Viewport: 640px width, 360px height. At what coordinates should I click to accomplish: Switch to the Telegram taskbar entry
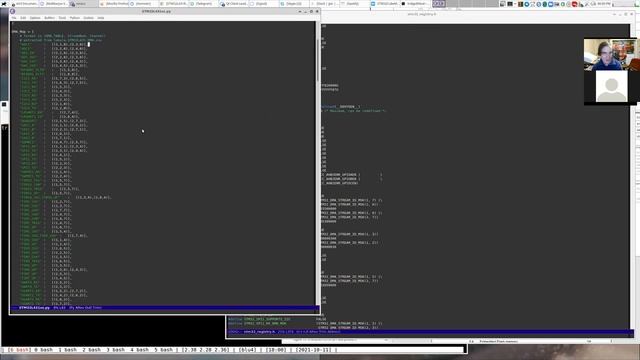[x=203, y=4]
